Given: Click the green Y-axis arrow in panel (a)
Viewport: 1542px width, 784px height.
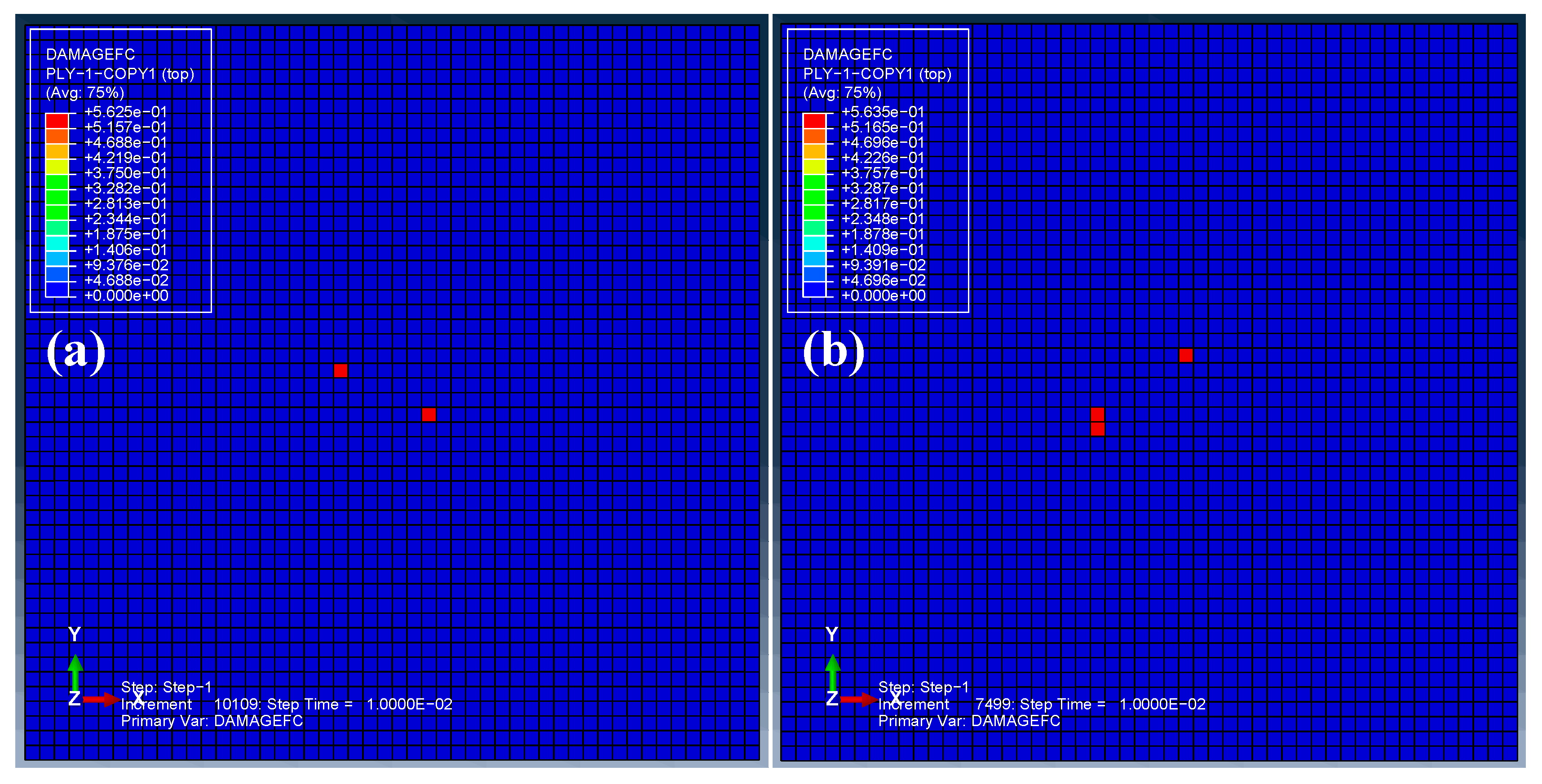Looking at the screenshot, I should (75, 673).
